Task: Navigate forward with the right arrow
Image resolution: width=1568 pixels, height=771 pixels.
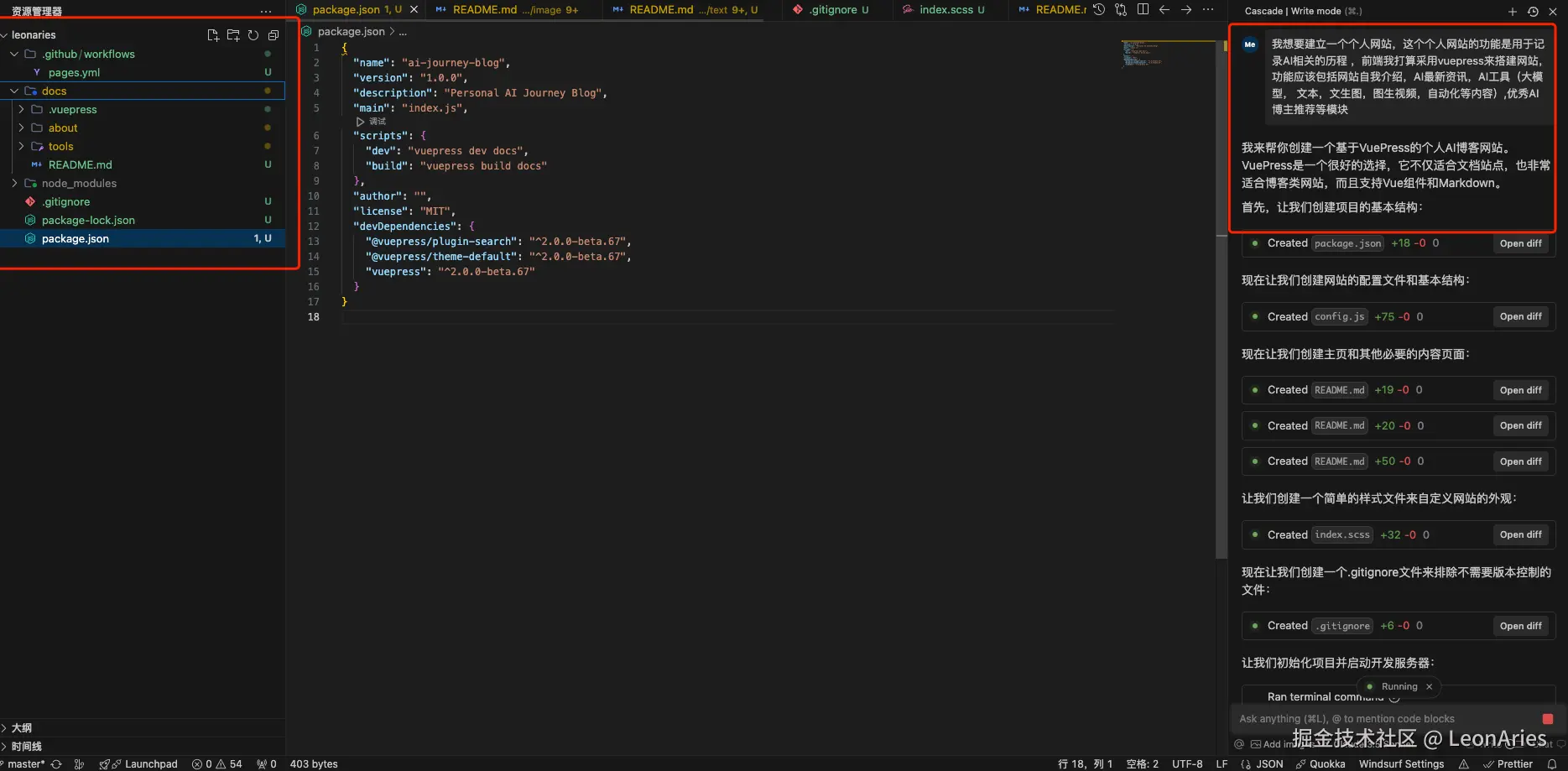Action: pyautogui.click(x=1186, y=10)
